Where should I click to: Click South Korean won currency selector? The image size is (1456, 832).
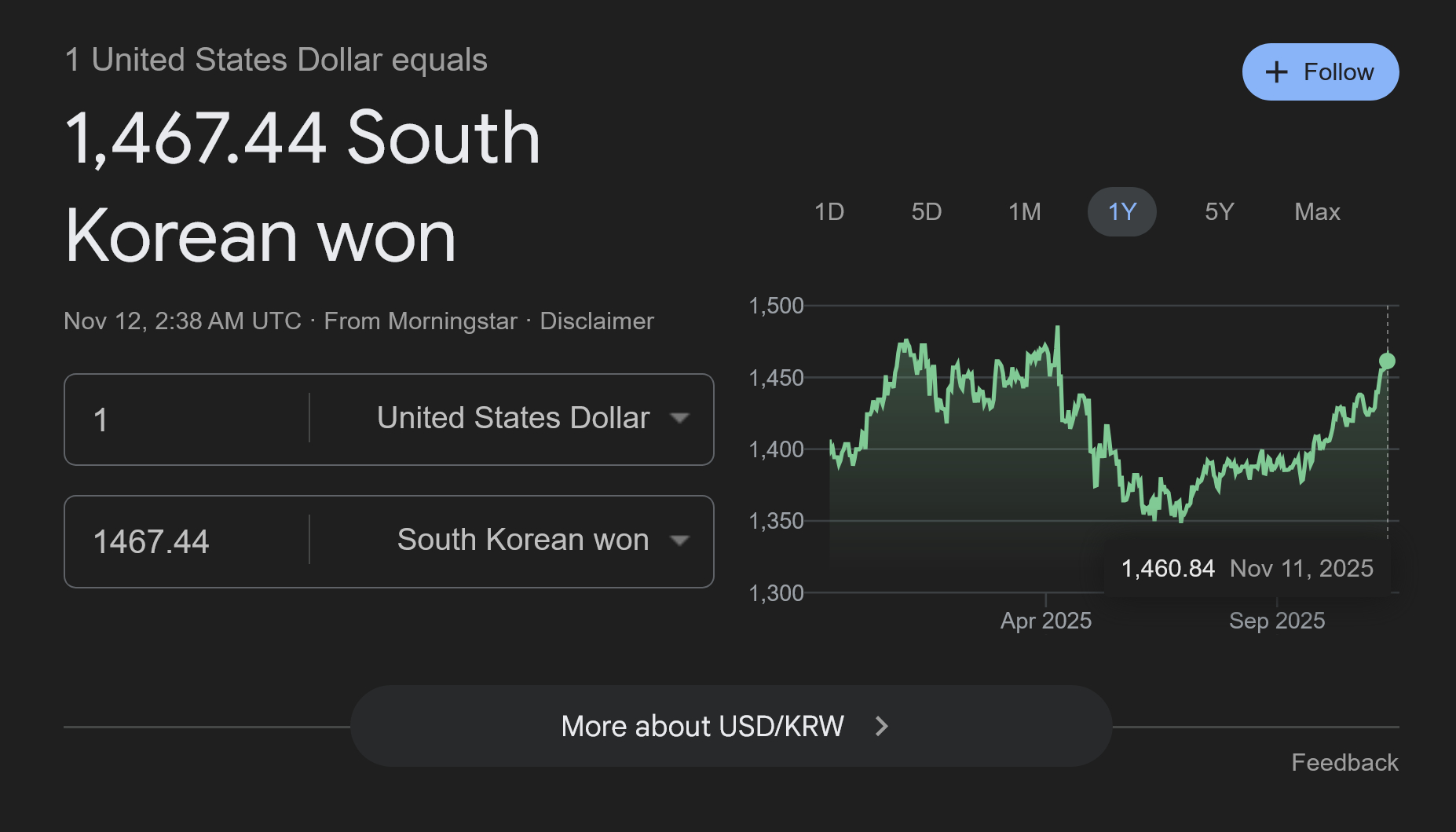522,541
